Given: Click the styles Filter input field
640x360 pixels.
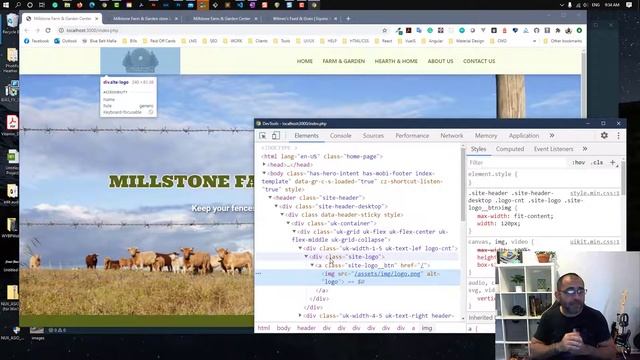Looking at the screenshot, I should coord(518,162).
